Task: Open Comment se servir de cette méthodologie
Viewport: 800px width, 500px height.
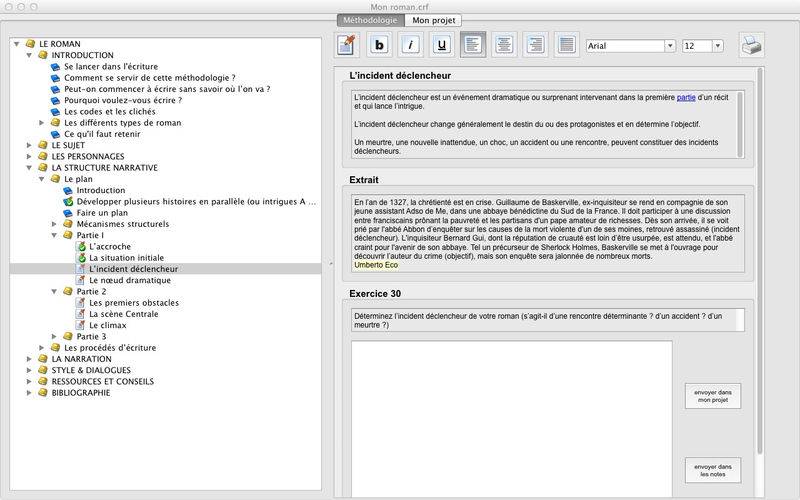Action: pyautogui.click(x=149, y=78)
